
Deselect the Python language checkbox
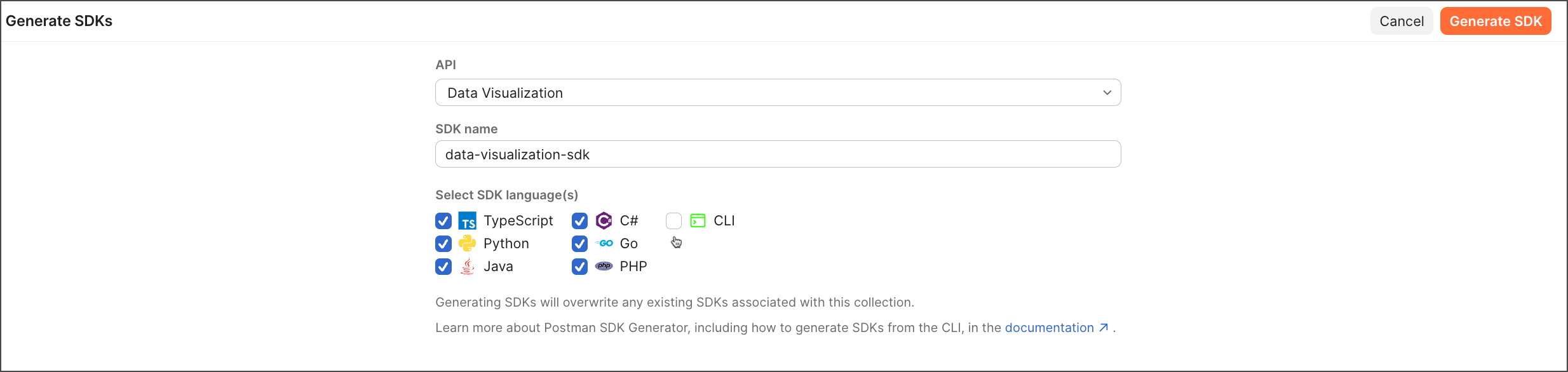443,244
